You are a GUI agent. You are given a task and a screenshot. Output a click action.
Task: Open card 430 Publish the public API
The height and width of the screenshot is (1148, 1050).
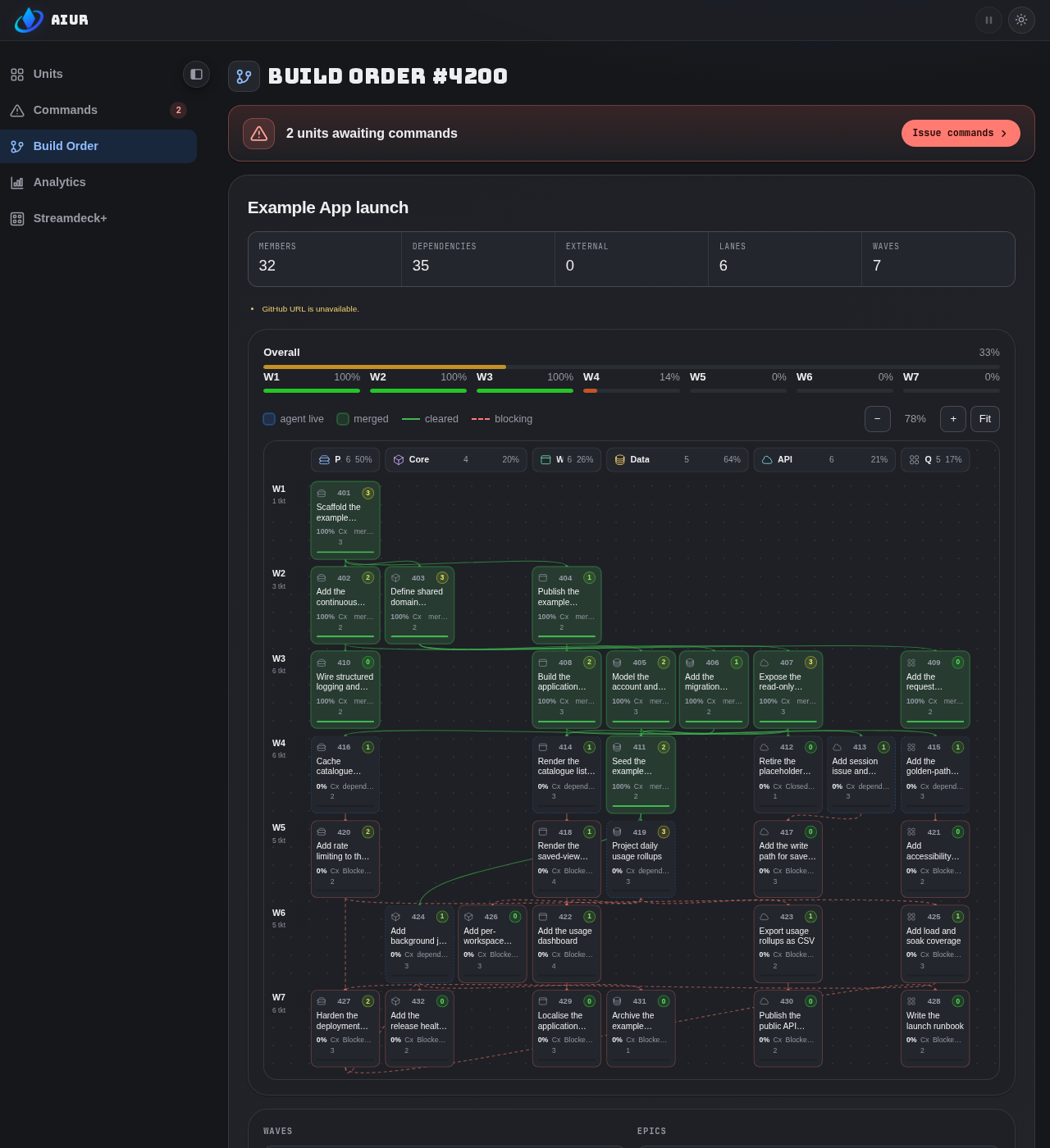point(788,1028)
